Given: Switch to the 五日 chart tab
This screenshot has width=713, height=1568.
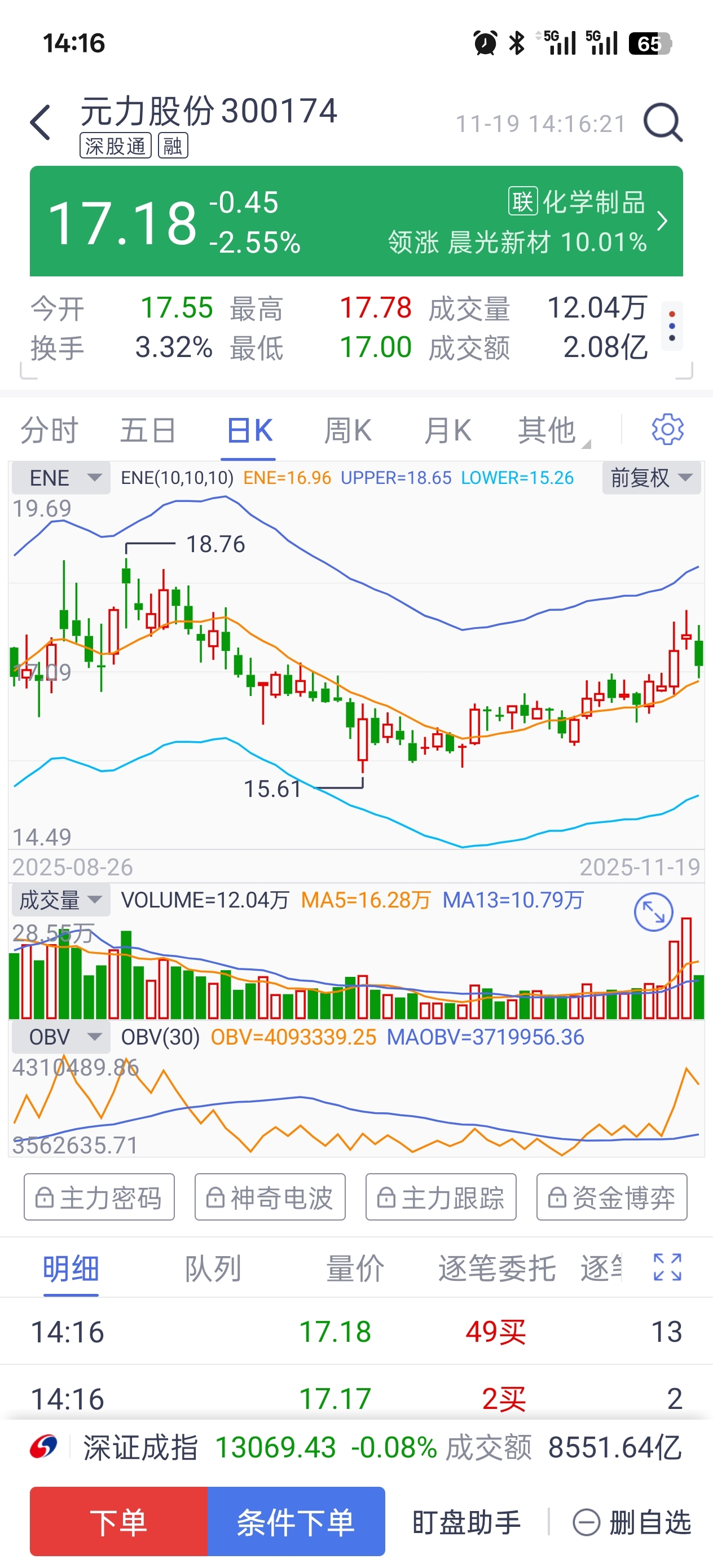Looking at the screenshot, I should 148,430.
